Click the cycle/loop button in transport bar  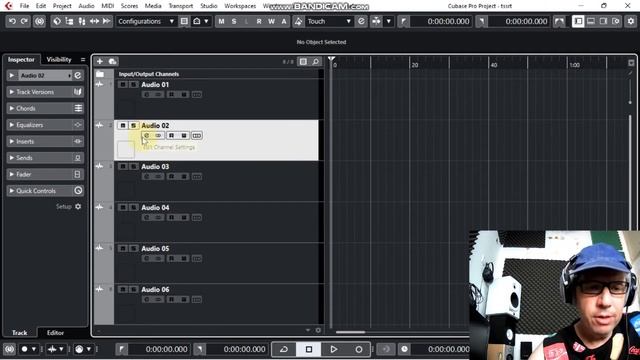tap(284, 349)
